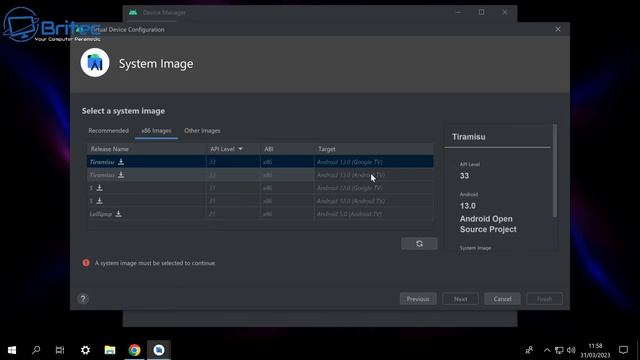Viewport: 640px width, 360px height.
Task: Click the red error warning icon
Action: [x=86, y=263]
